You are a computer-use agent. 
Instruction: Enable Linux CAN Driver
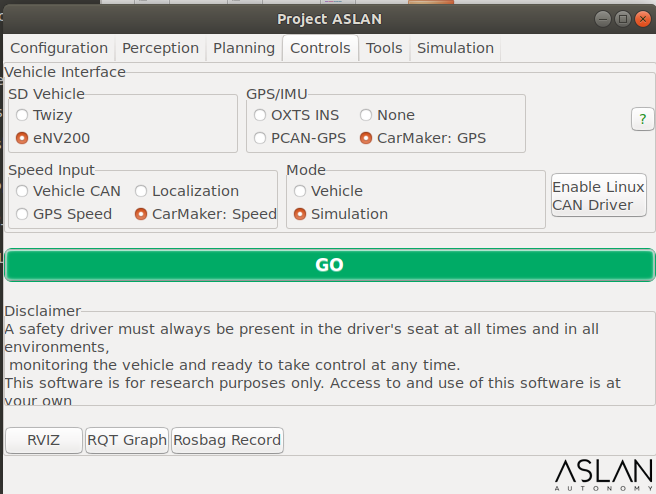click(599, 195)
